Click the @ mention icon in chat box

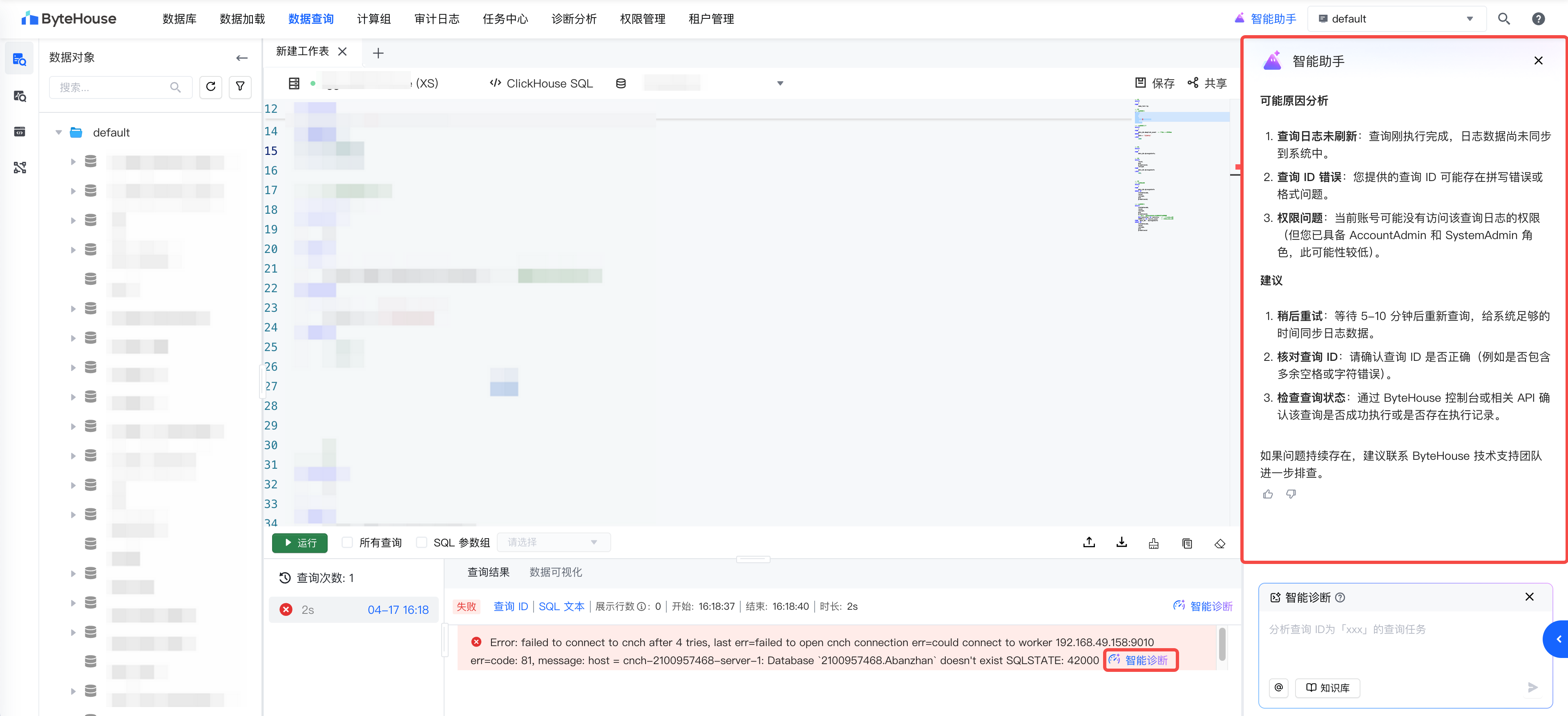tap(1278, 687)
